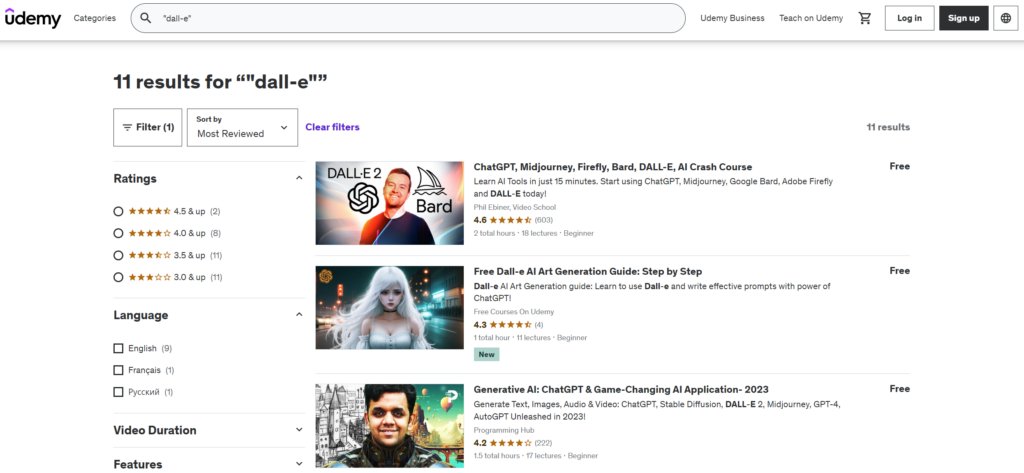Click the Log in button

point(910,18)
